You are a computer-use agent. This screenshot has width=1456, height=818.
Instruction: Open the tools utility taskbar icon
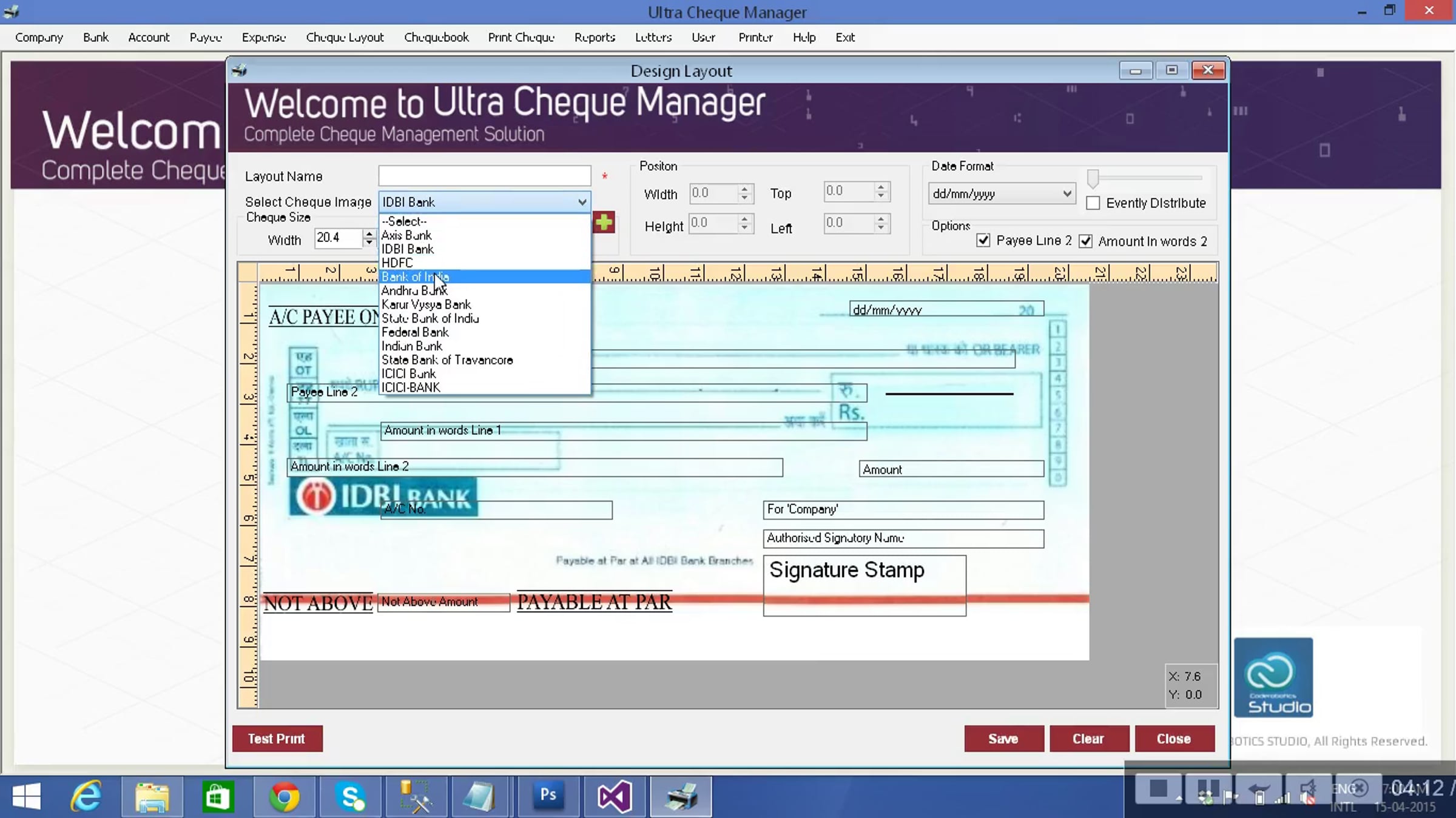[416, 796]
